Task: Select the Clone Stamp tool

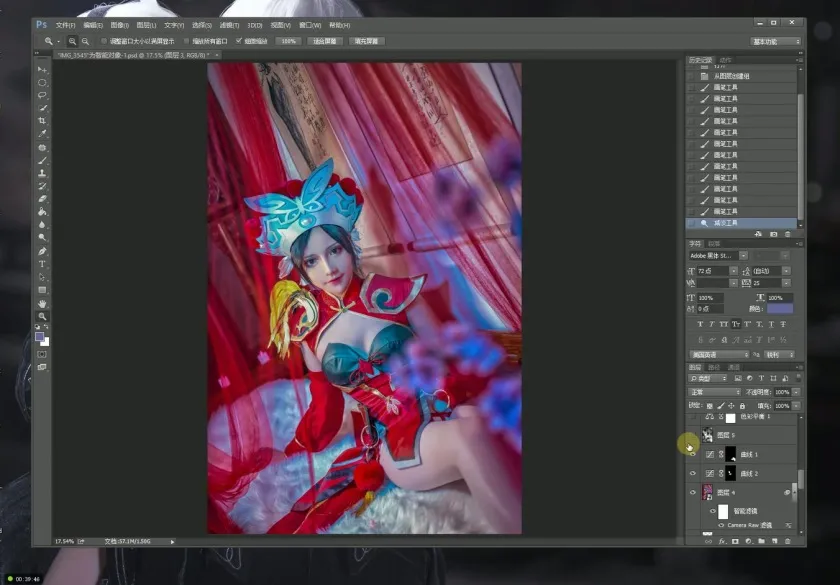Action: point(42,173)
